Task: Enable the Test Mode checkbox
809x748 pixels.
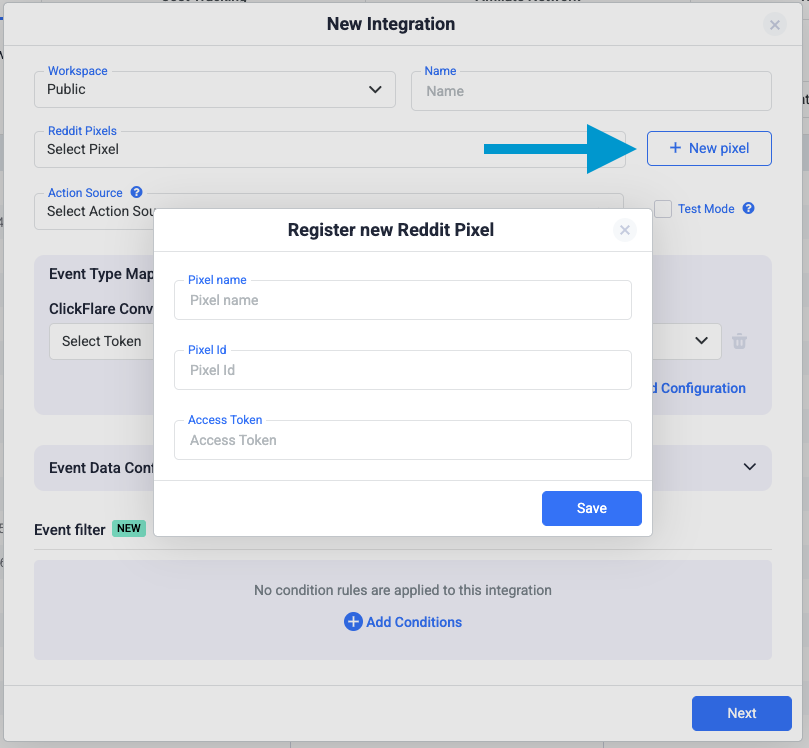Action: click(x=663, y=209)
